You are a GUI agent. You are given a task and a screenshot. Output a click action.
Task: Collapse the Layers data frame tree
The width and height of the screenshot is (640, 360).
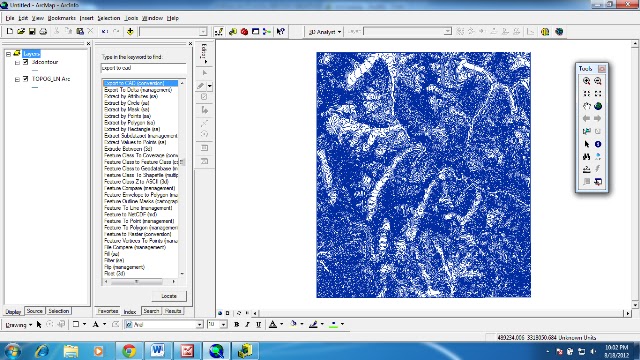click(x=8, y=54)
